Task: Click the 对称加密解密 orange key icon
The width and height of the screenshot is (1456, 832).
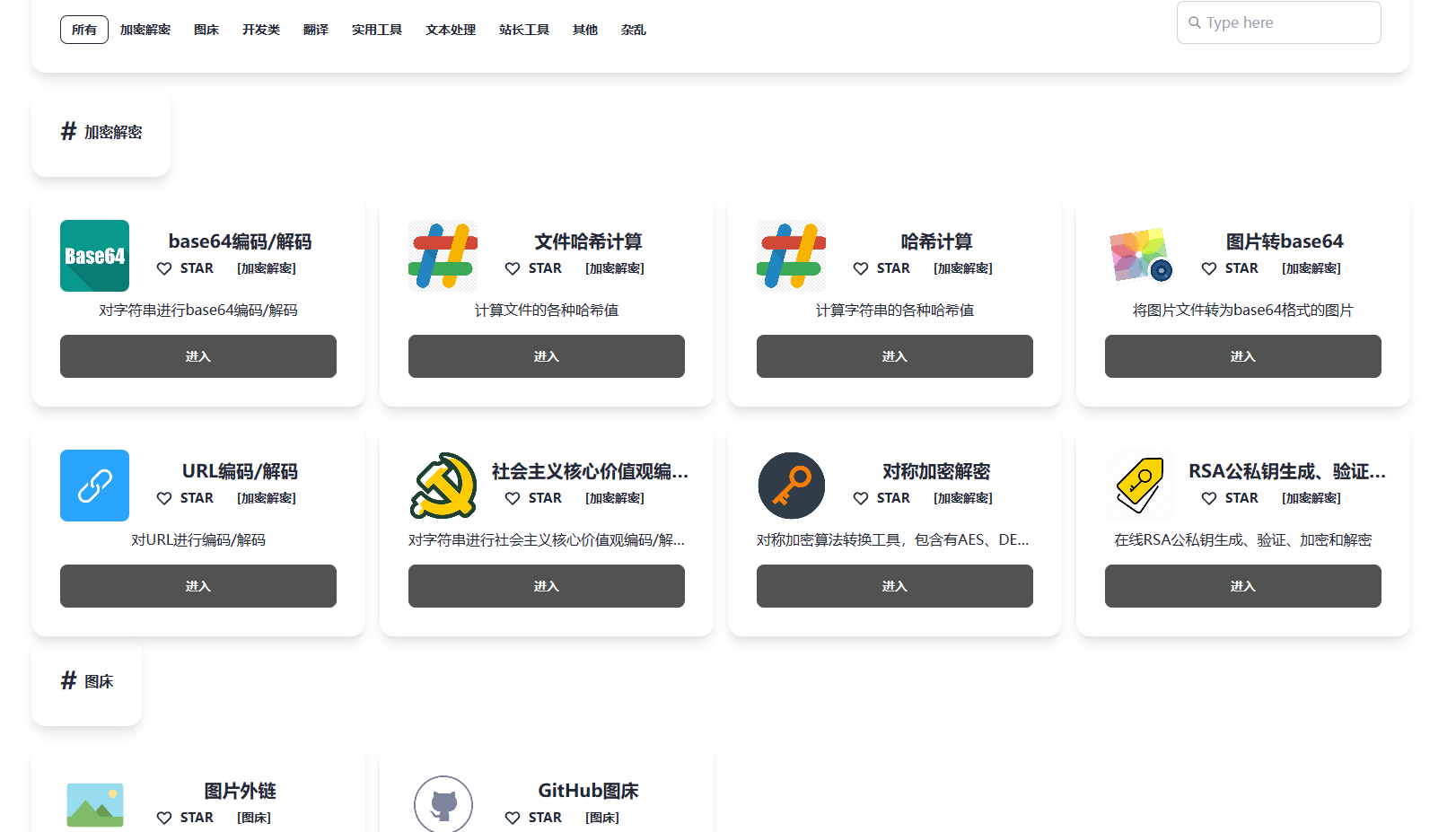Action: coord(791,486)
